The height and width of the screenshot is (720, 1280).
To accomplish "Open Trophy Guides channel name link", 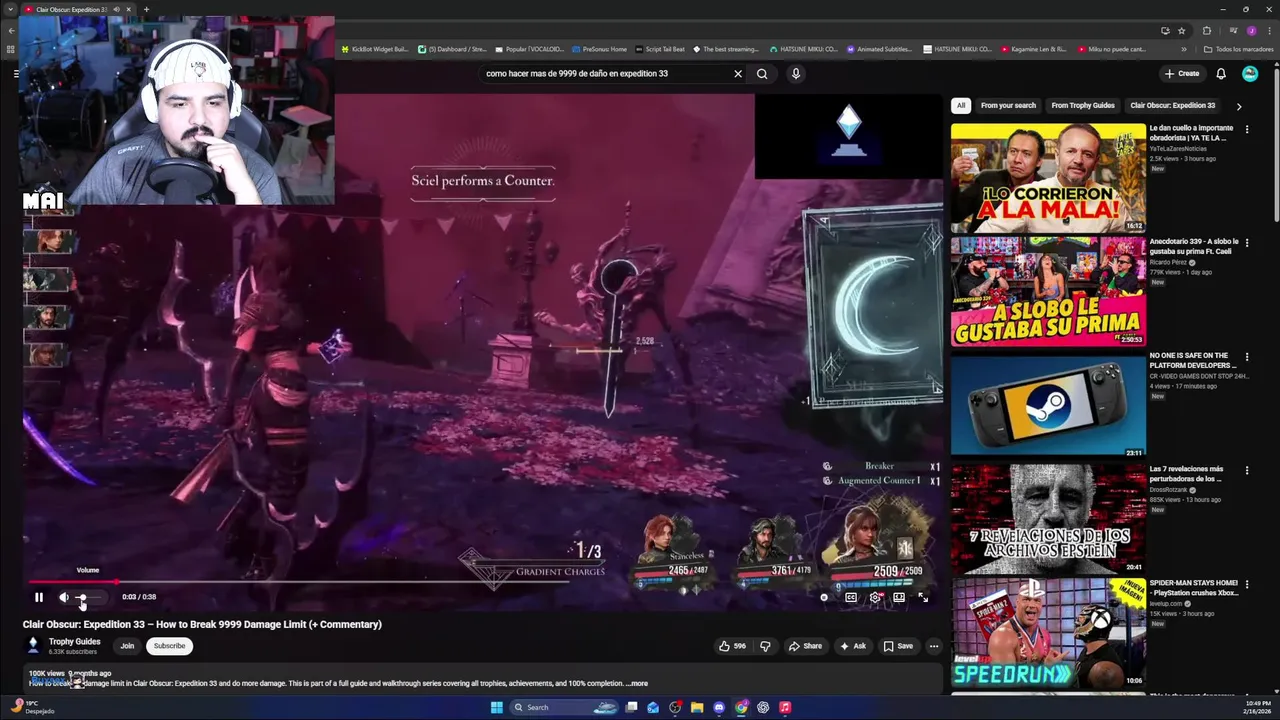I will pos(75,642).
